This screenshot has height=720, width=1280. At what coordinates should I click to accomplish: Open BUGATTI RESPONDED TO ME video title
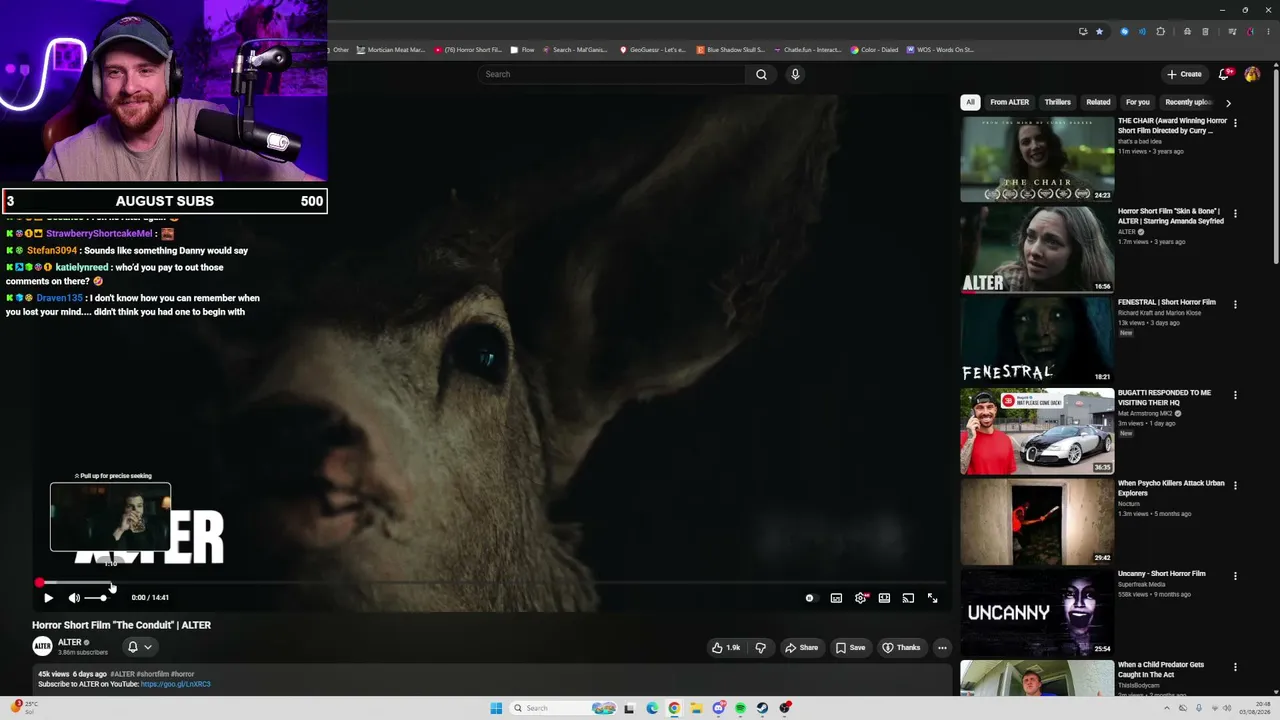point(1164,398)
